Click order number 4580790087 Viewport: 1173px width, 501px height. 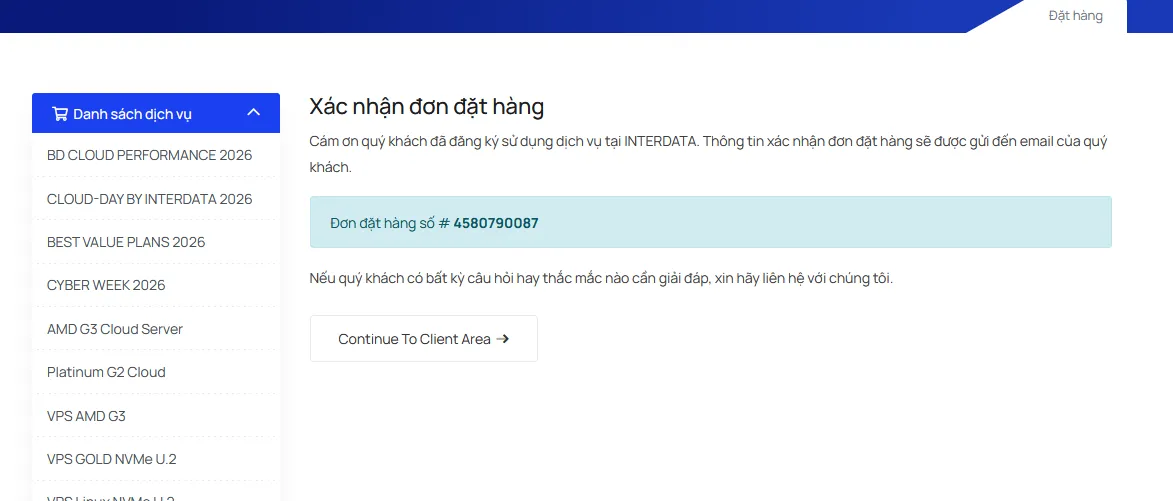point(496,223)
